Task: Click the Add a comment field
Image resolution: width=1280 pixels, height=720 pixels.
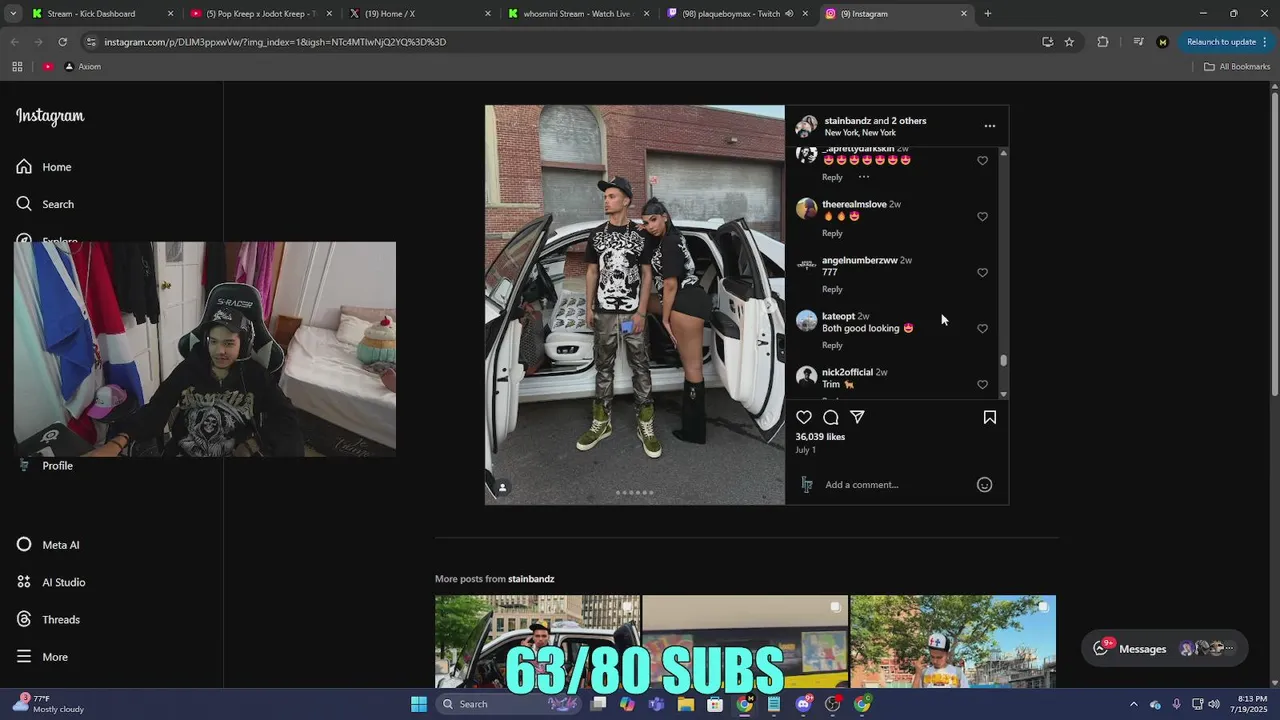Action: [895, 485]
